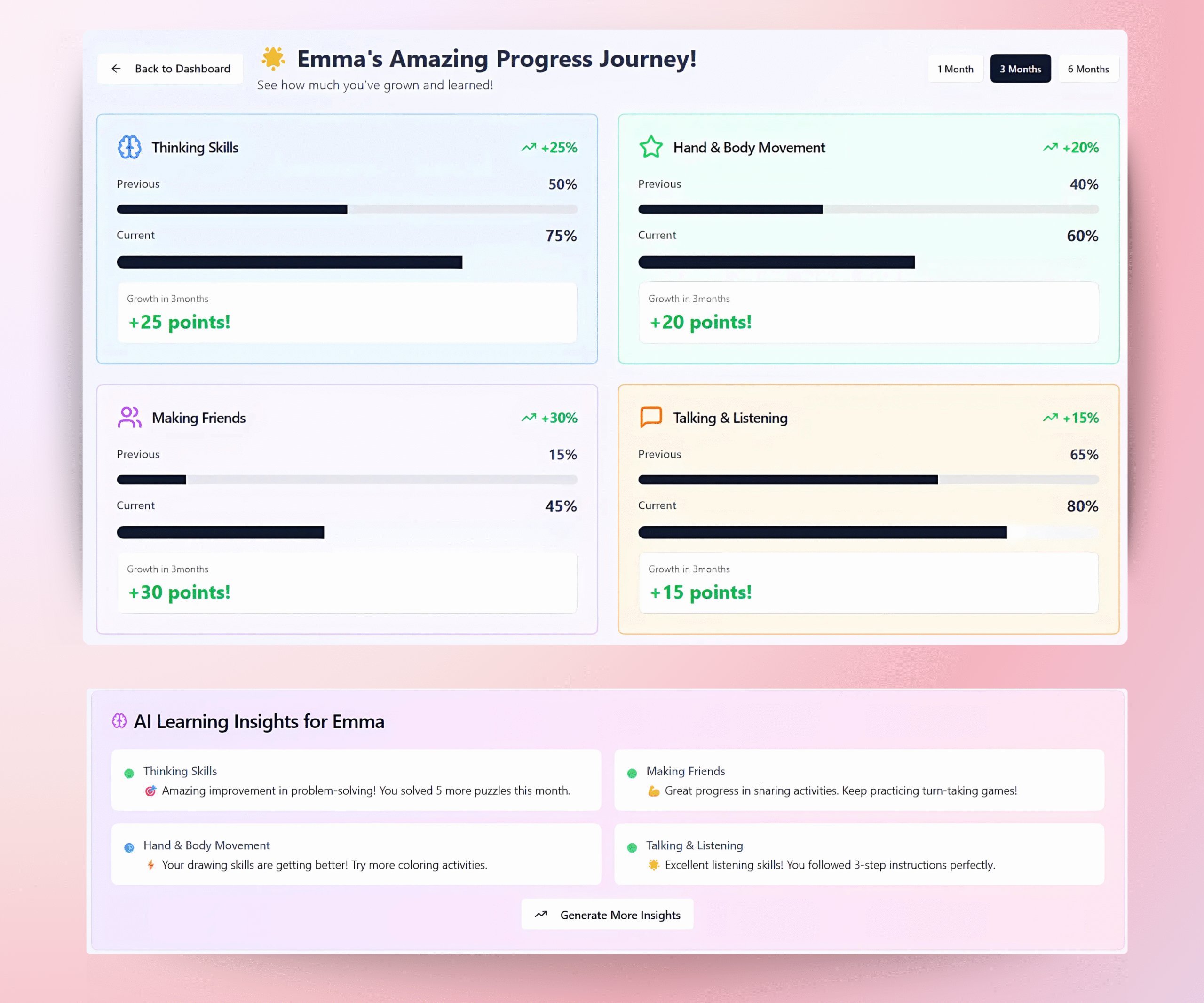Viewport: 1204px width, 1003px height.
Task: Go Back to Dashboard
Action: (x=170, y=69)
